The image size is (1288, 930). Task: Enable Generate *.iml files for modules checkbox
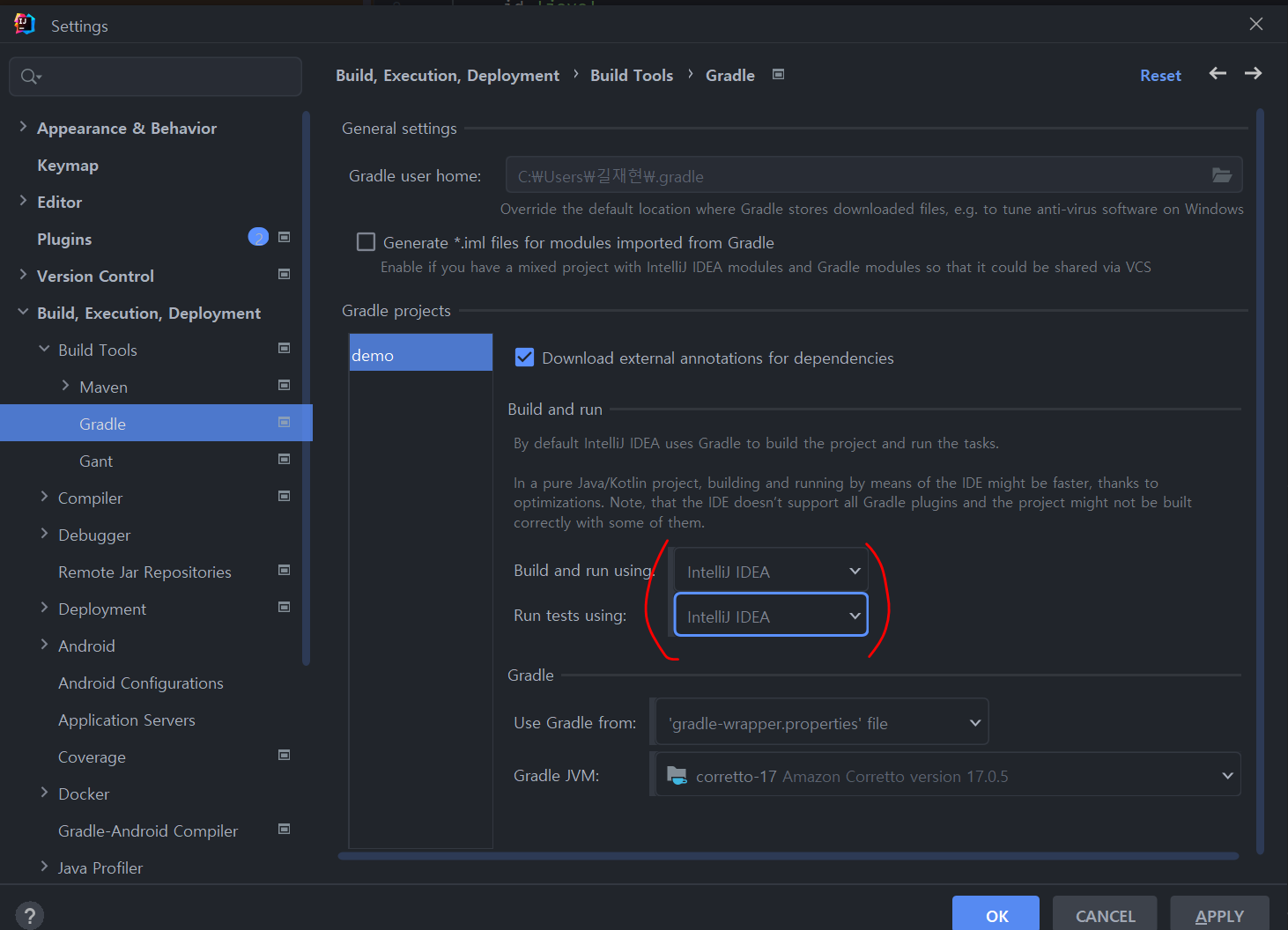point(366,242)
